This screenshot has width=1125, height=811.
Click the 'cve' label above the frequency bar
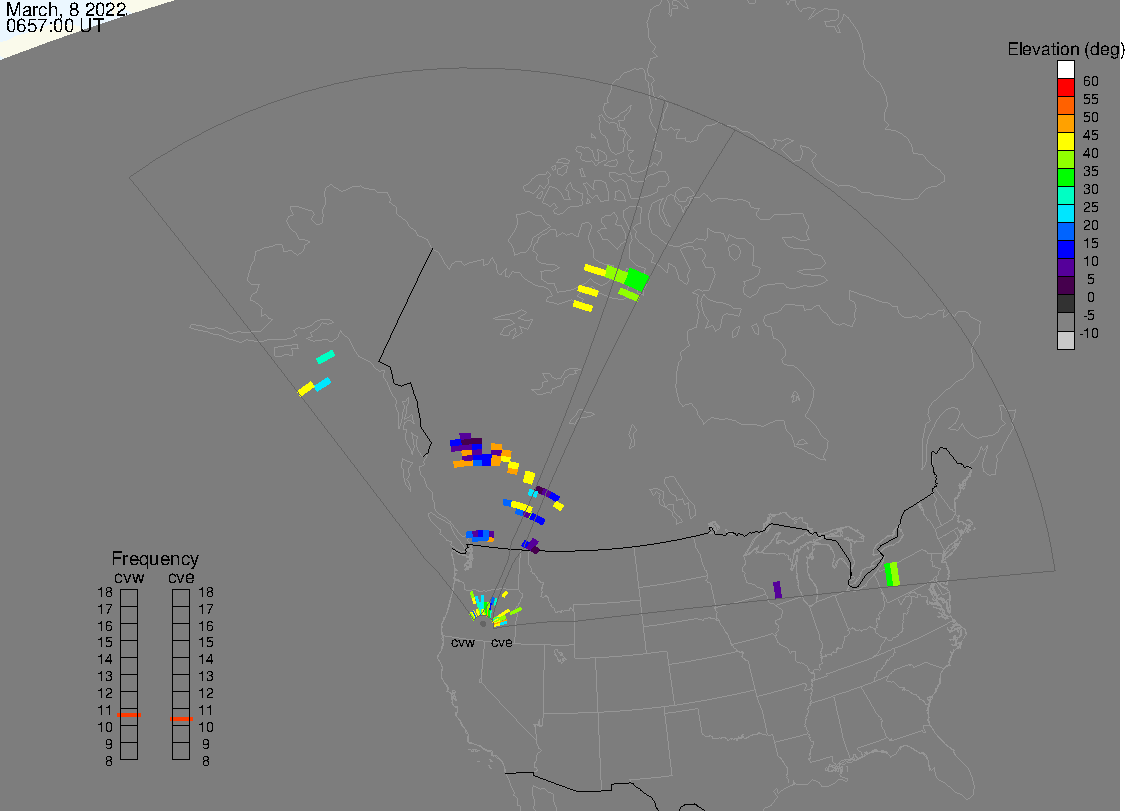pyautogui.click(x=181, y=578)
